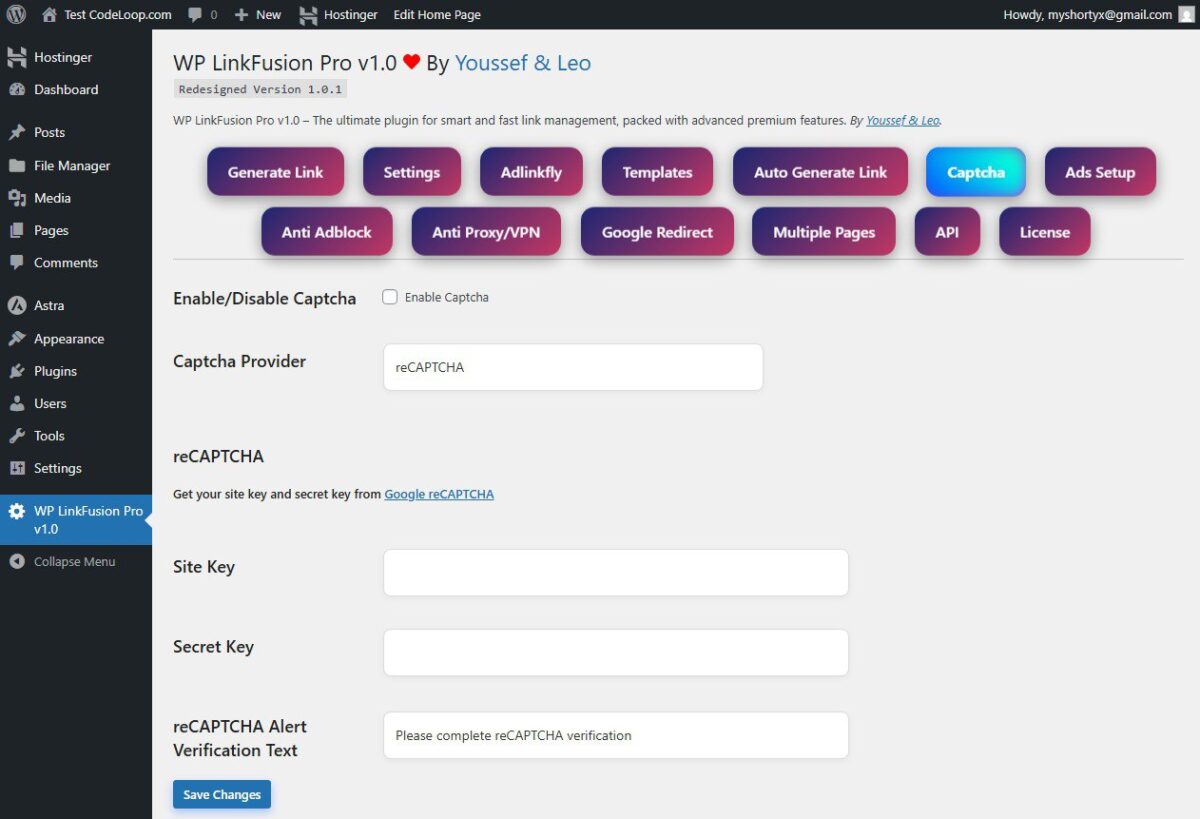Viewport: 1200px width, 819px height.
Task: Open the Adlinkfly tab
Action: (531, 172)
